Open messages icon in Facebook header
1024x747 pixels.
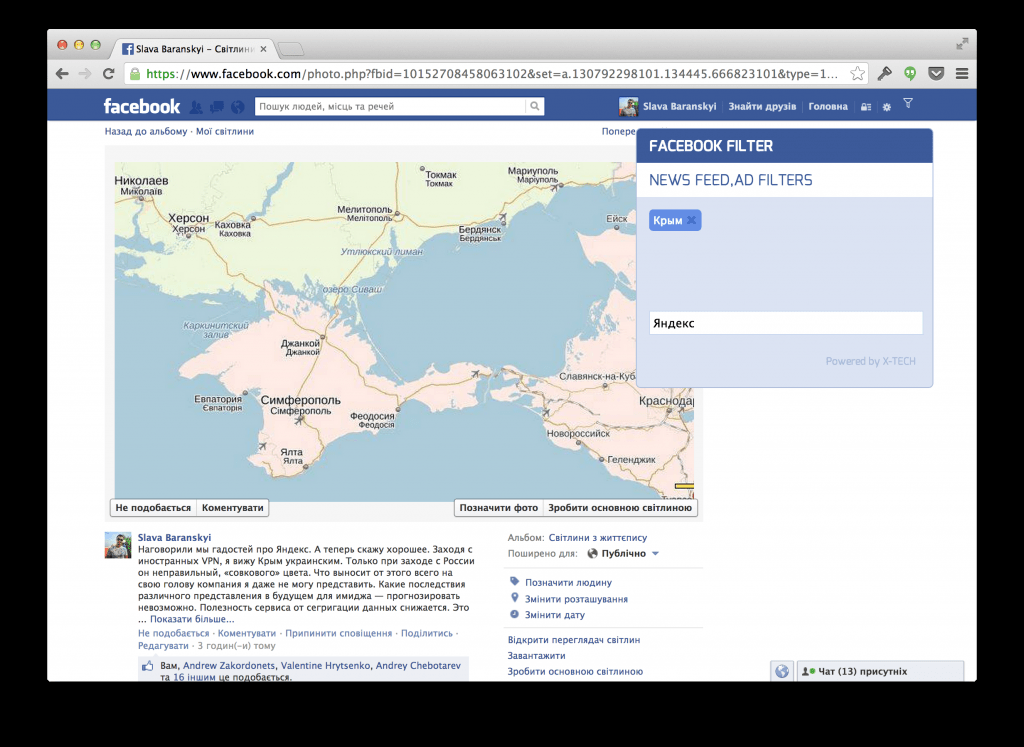(216, 107)
